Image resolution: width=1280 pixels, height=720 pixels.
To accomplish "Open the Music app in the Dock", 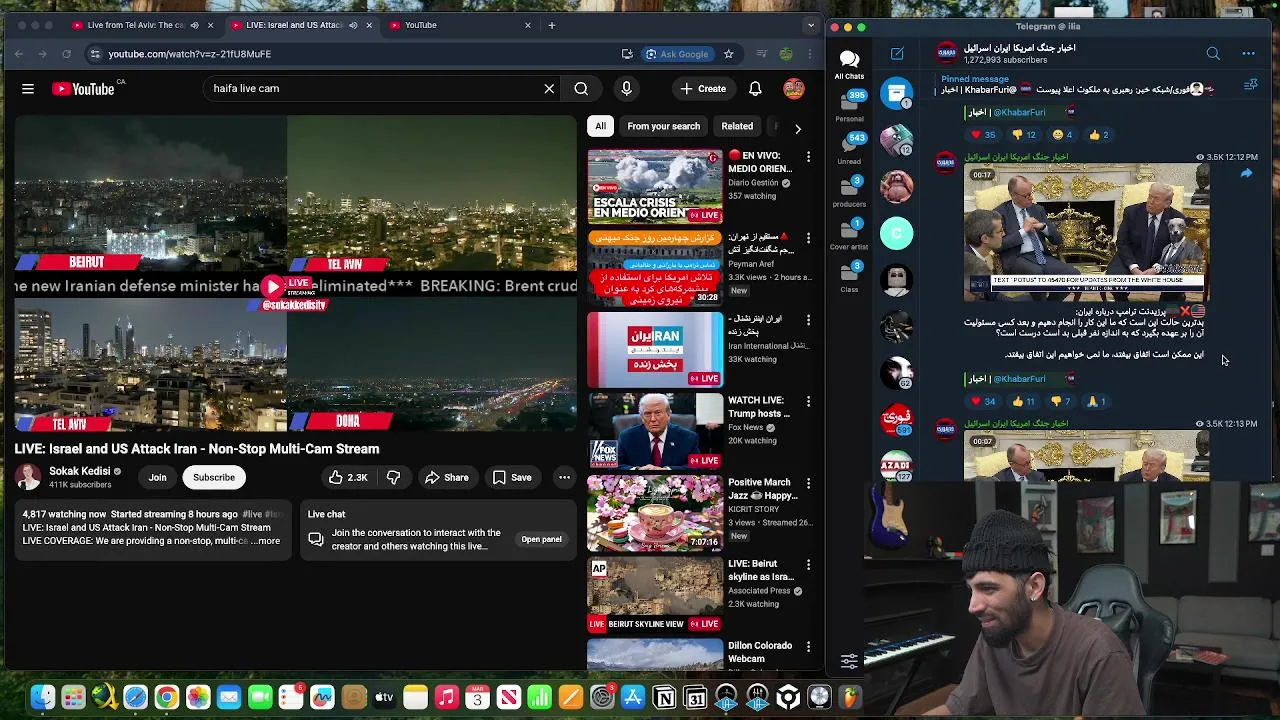I will pyautogui.click(x=446, y=697).
